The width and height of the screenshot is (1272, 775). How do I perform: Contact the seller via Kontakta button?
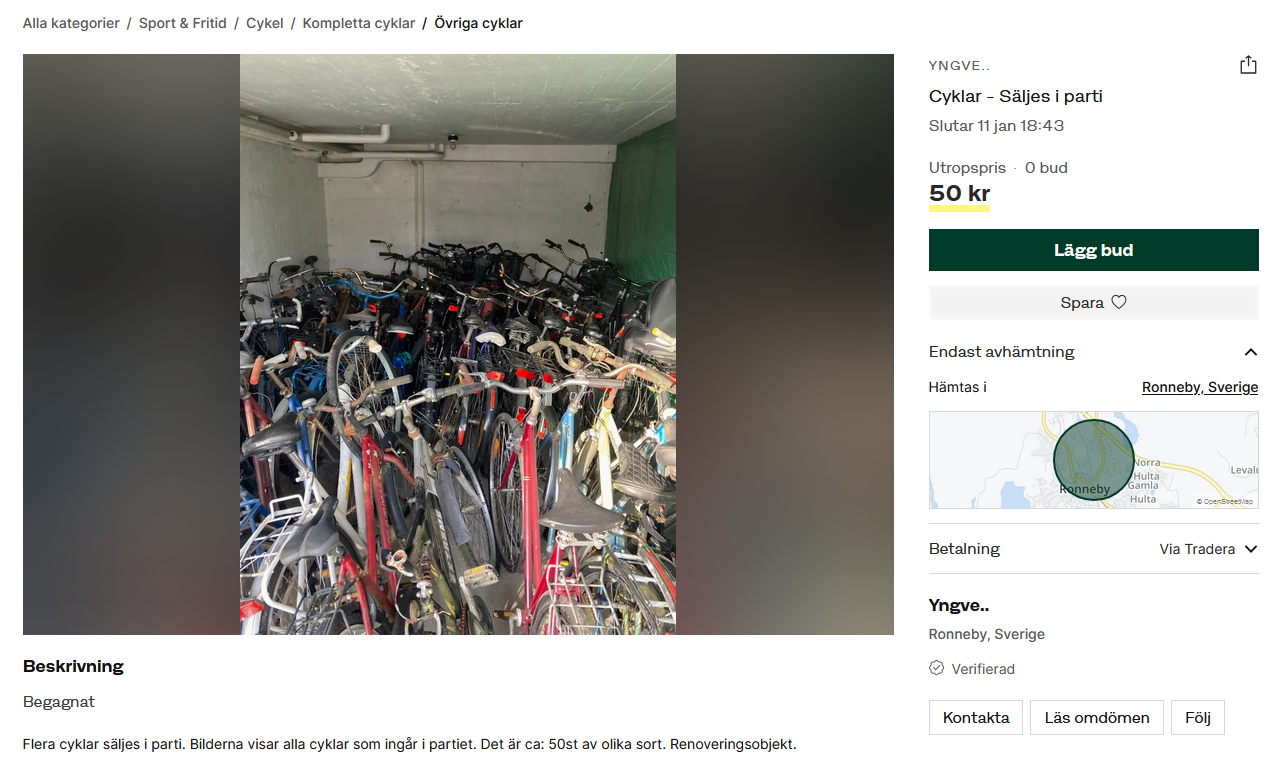pos(976,717)
